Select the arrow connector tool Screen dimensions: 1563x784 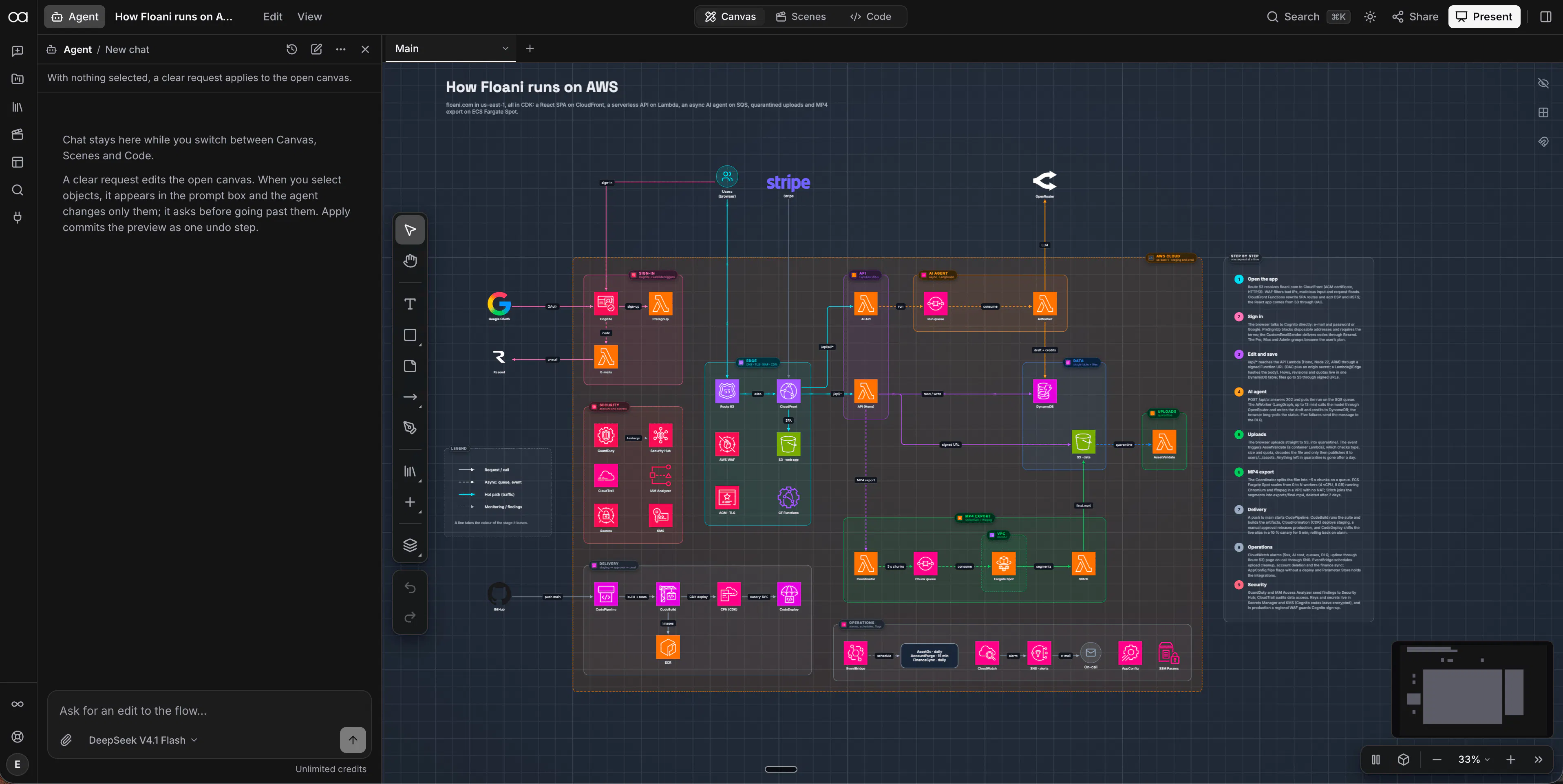pyautogui.click(x=410, y=397)
